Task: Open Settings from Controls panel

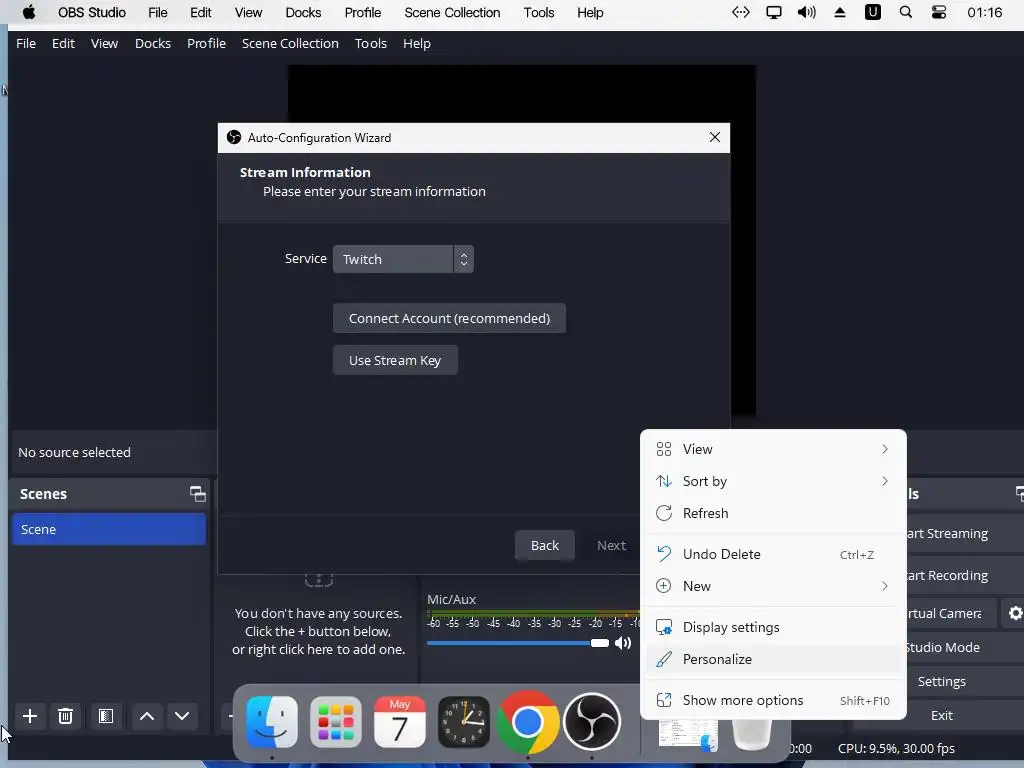Action: click(x=942, y=681)
